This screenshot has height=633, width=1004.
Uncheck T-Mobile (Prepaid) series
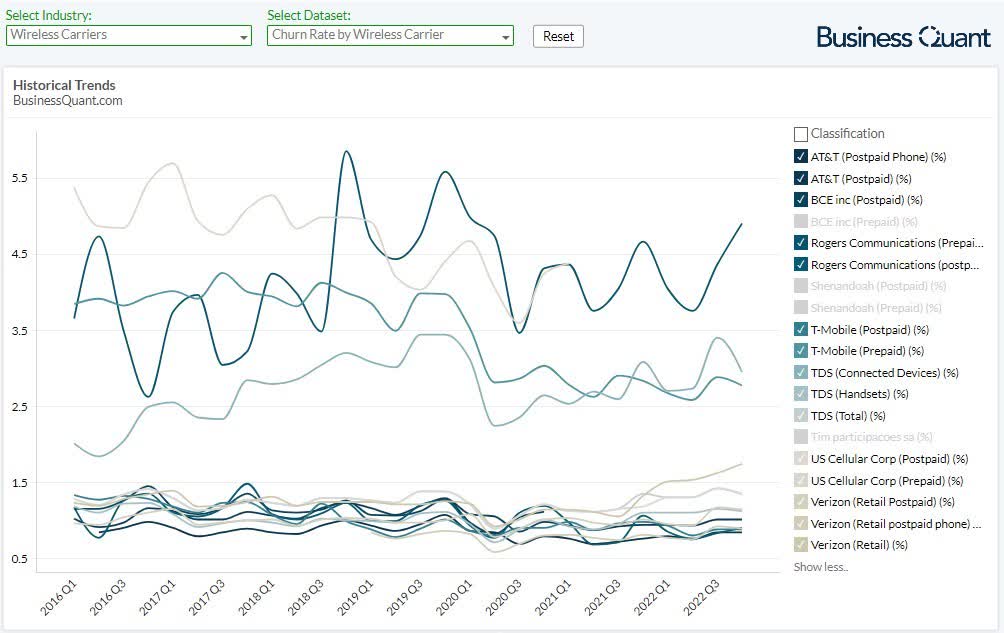[x=801, y=351]
